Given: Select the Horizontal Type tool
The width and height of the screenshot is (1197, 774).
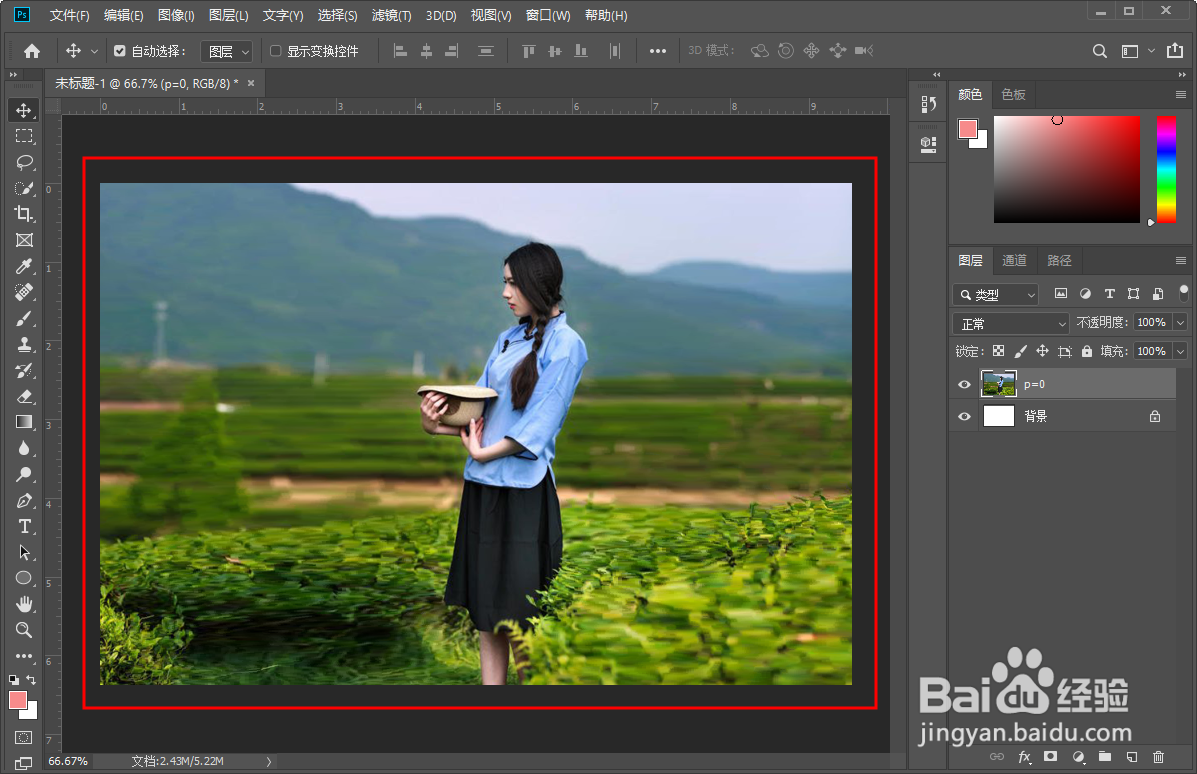Looking at the screenshot, I should tap(23, 526).
